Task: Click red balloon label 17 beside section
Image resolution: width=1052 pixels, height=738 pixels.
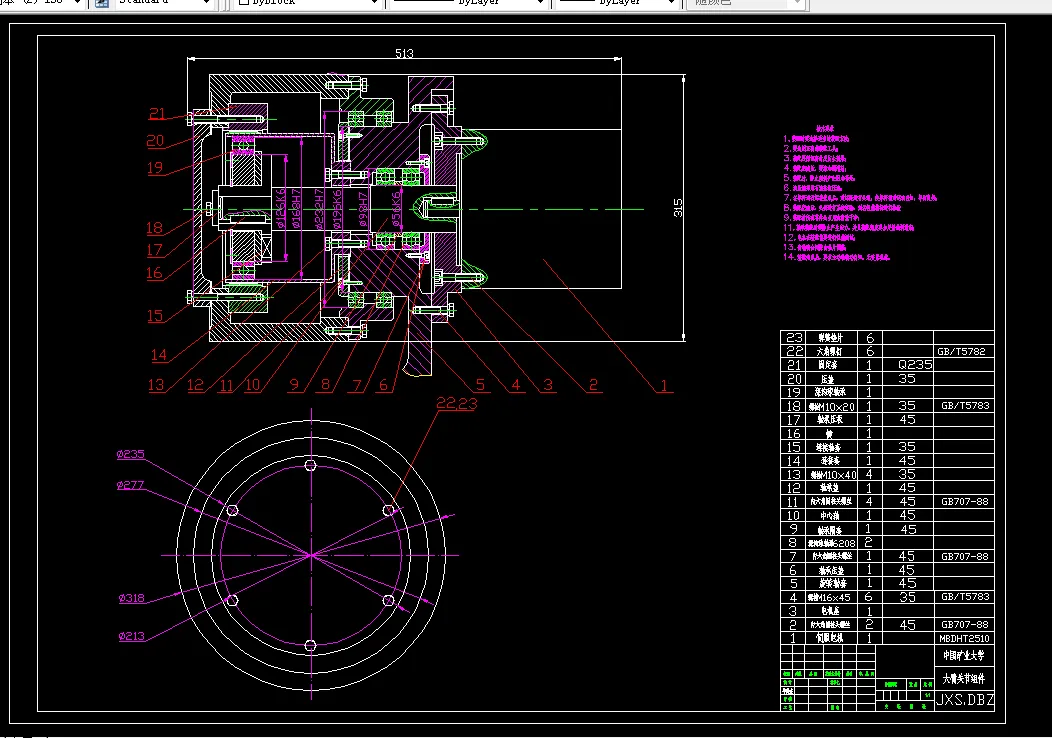Action: coord(154,250)
